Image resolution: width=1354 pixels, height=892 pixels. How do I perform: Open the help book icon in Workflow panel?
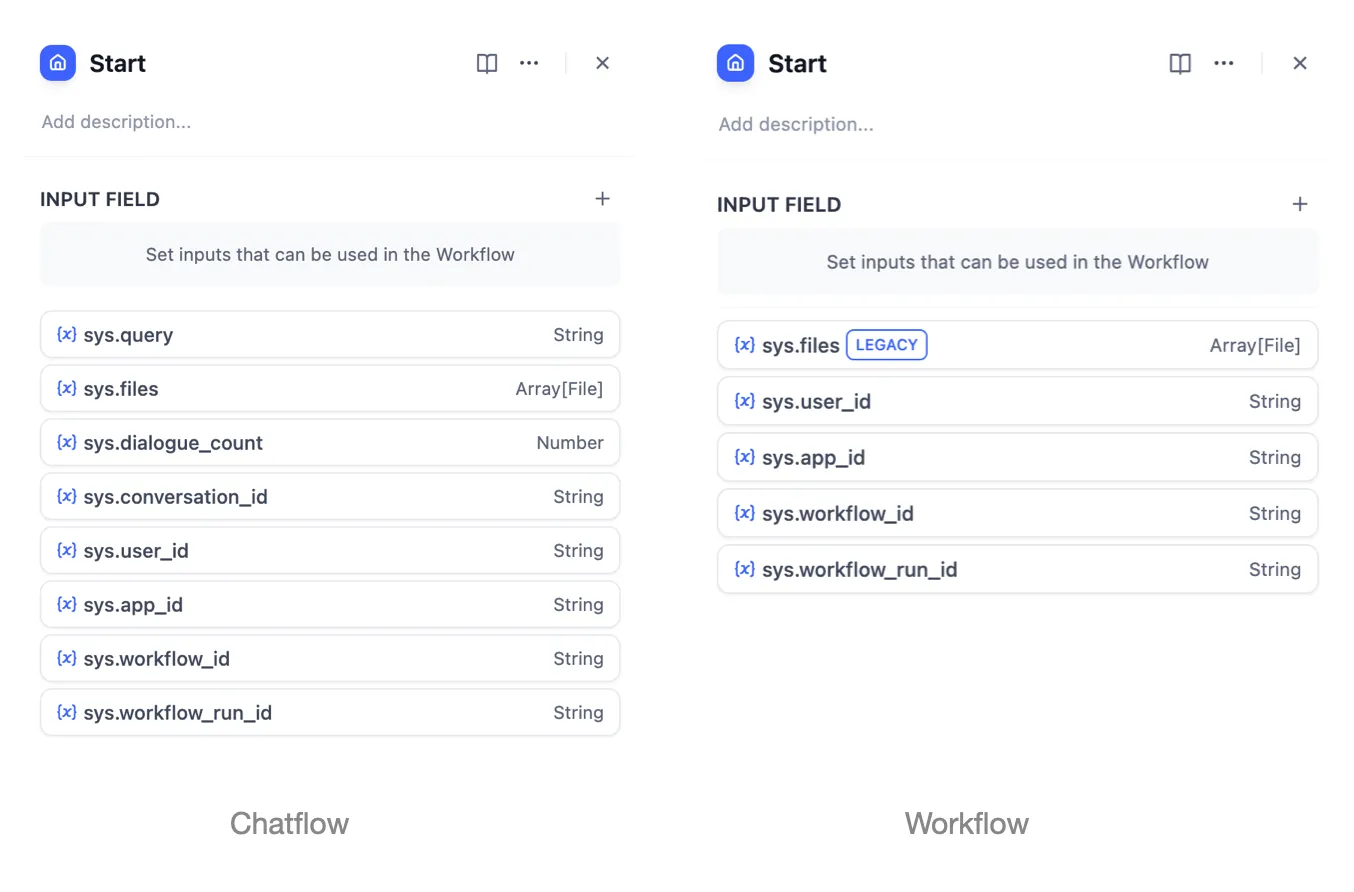point(1180,63)
